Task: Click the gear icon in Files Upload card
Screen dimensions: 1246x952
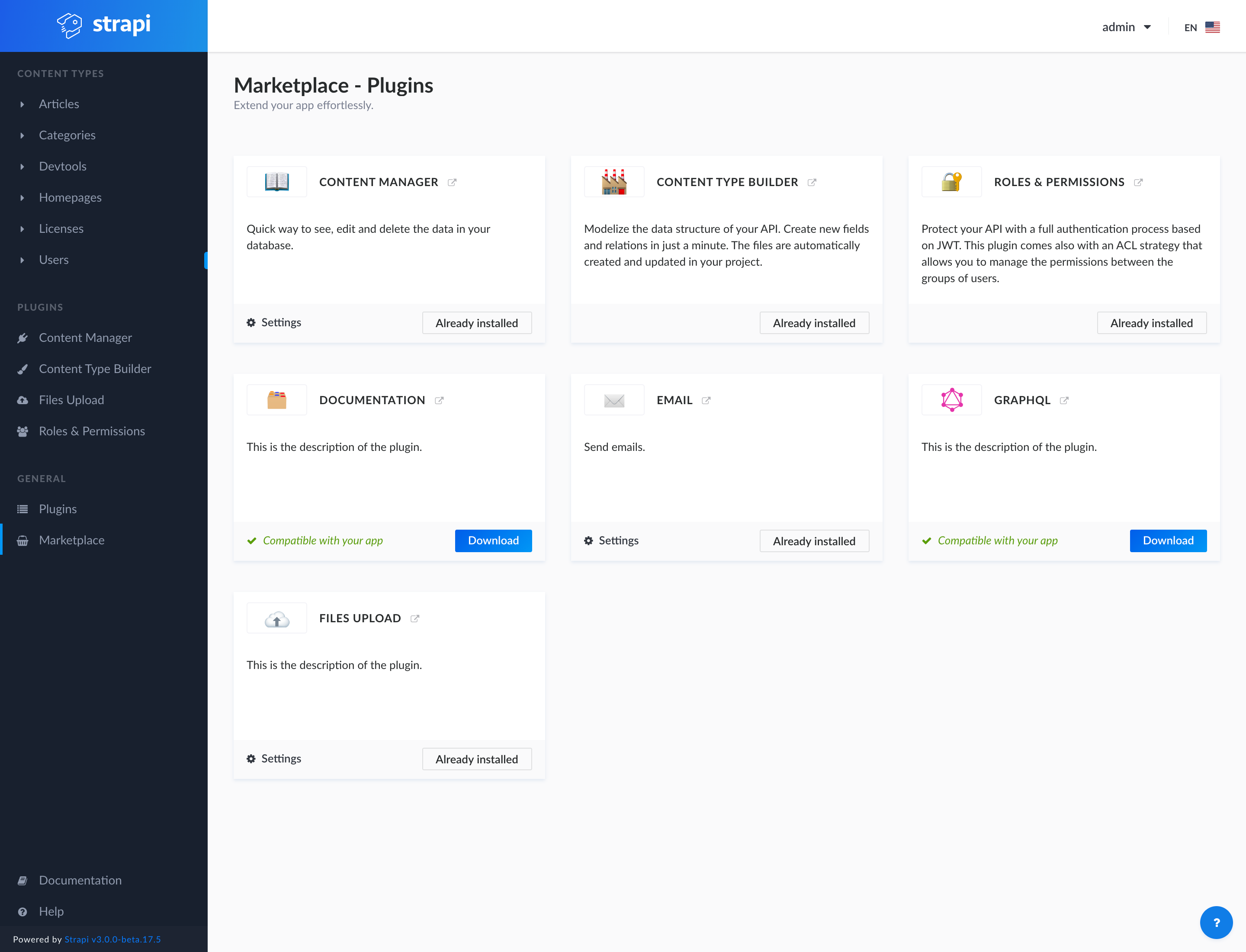Action: [x=251, y=759]
